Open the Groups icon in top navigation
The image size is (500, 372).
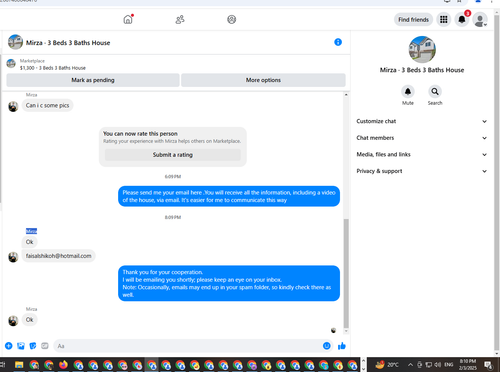(232, 19)
